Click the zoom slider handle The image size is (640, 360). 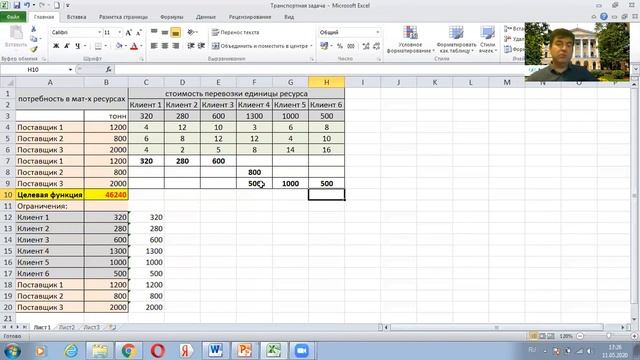pyautogui.click(x=609, y=336)
